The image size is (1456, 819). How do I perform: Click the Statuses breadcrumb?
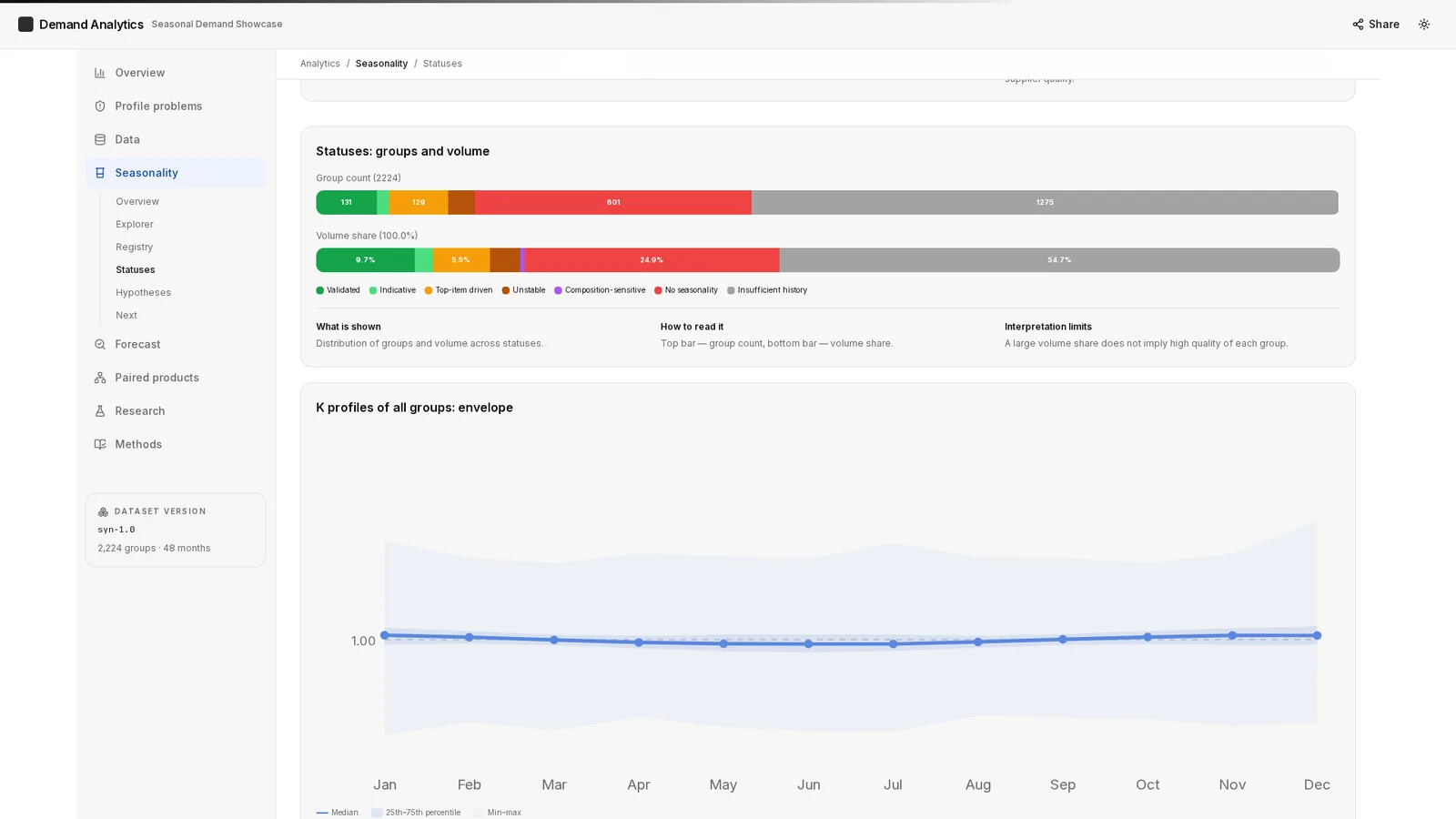(442, 64)
